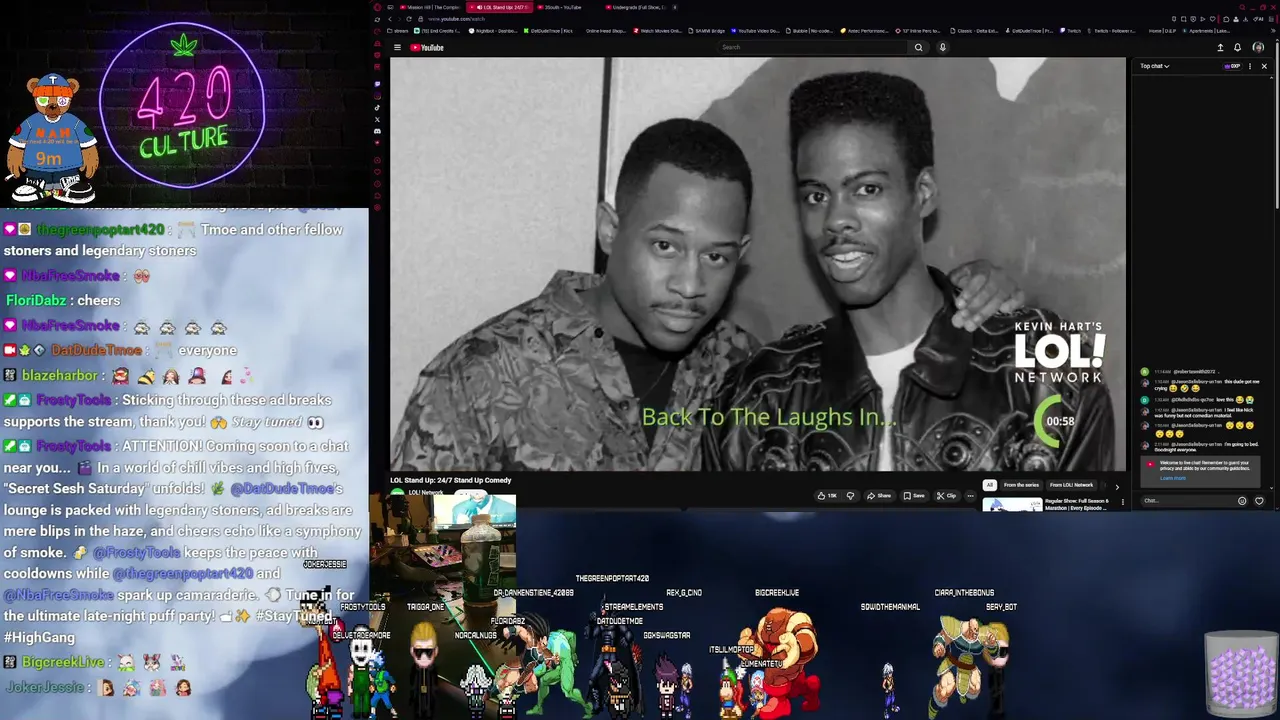Click the FloriDabz cheers chat message
Screen dimensions: 1280x720
click(x=63, y=300)
